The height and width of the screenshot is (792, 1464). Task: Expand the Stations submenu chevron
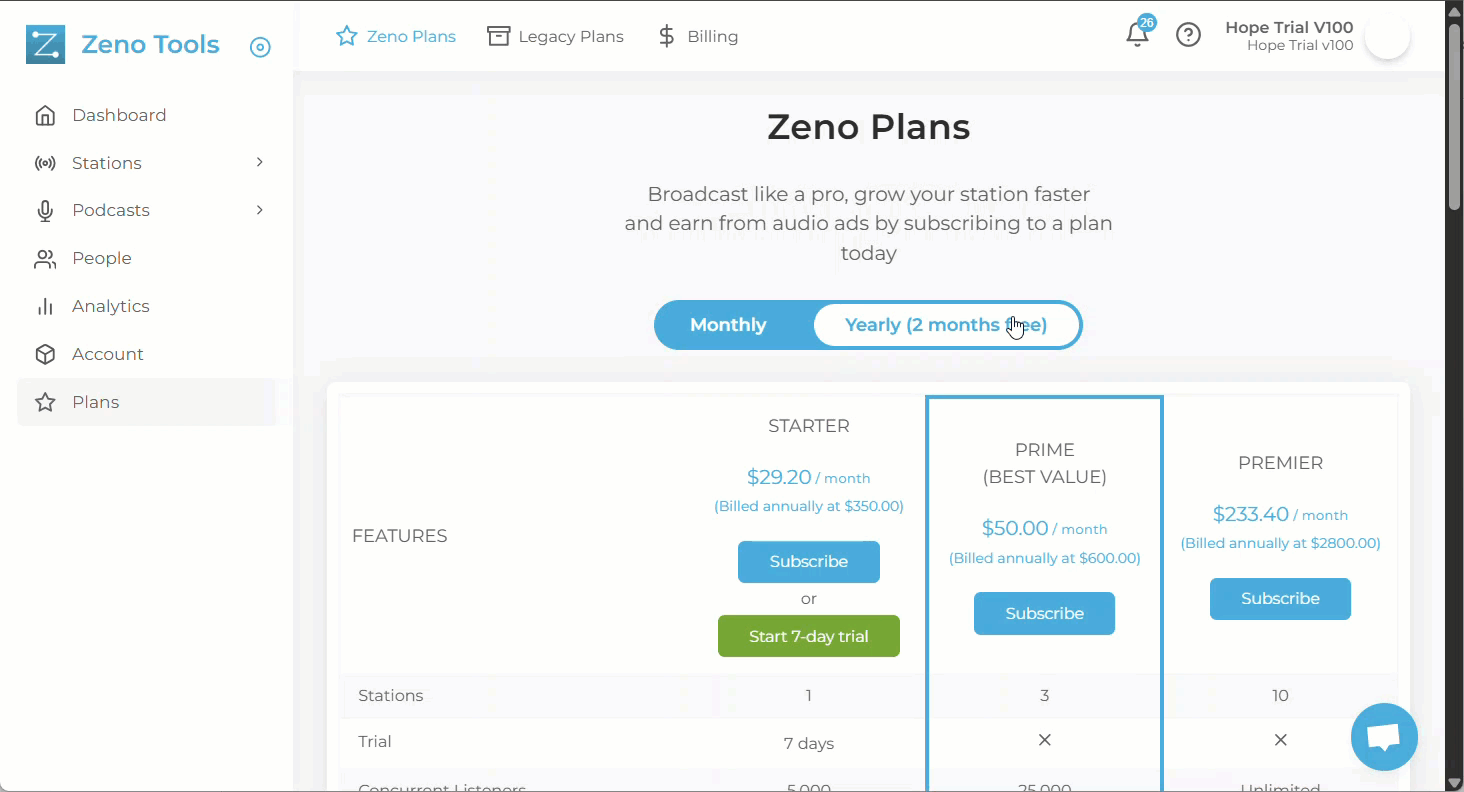(260, 162)
